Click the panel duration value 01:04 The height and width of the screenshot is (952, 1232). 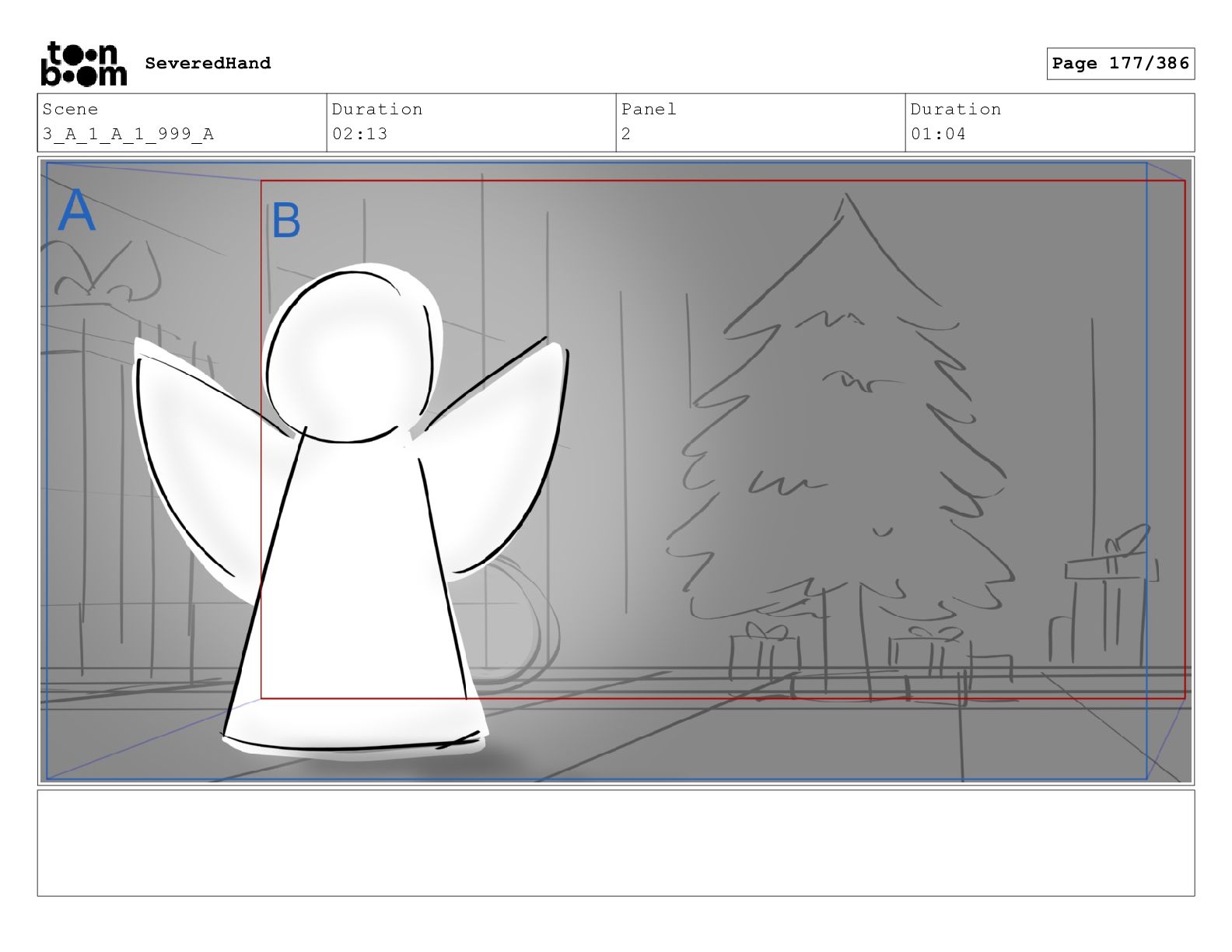click(x=938, y=134)
